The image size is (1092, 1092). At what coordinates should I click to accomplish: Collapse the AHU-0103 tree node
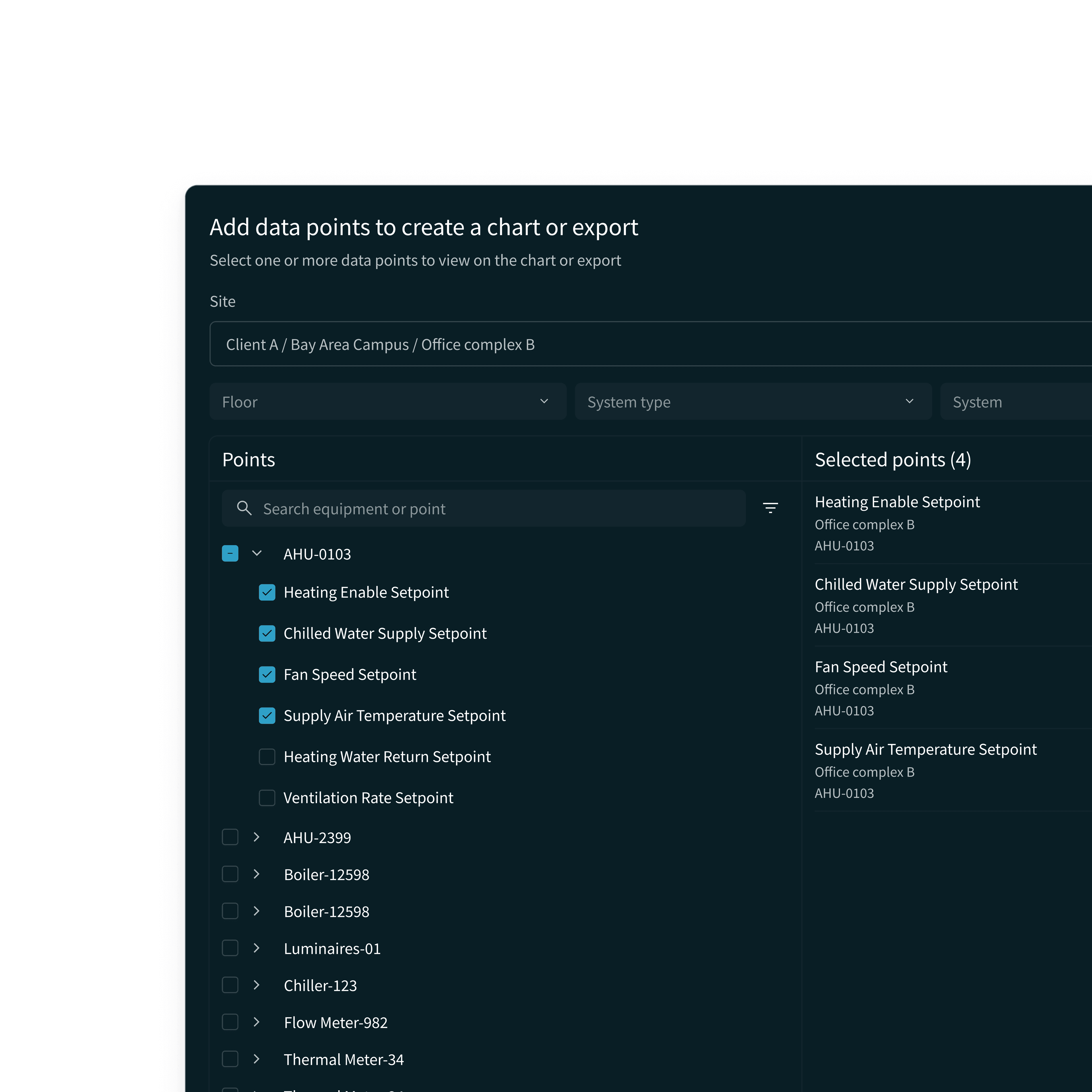point(257,553)
